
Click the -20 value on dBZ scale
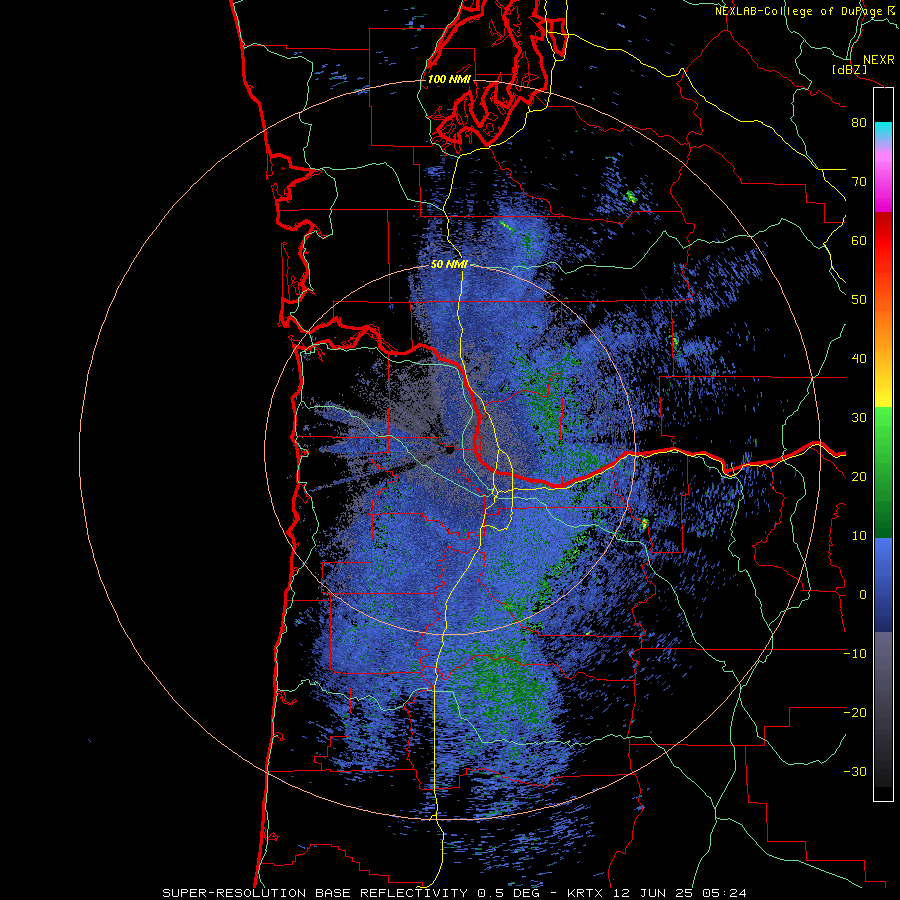coord(855,713)
